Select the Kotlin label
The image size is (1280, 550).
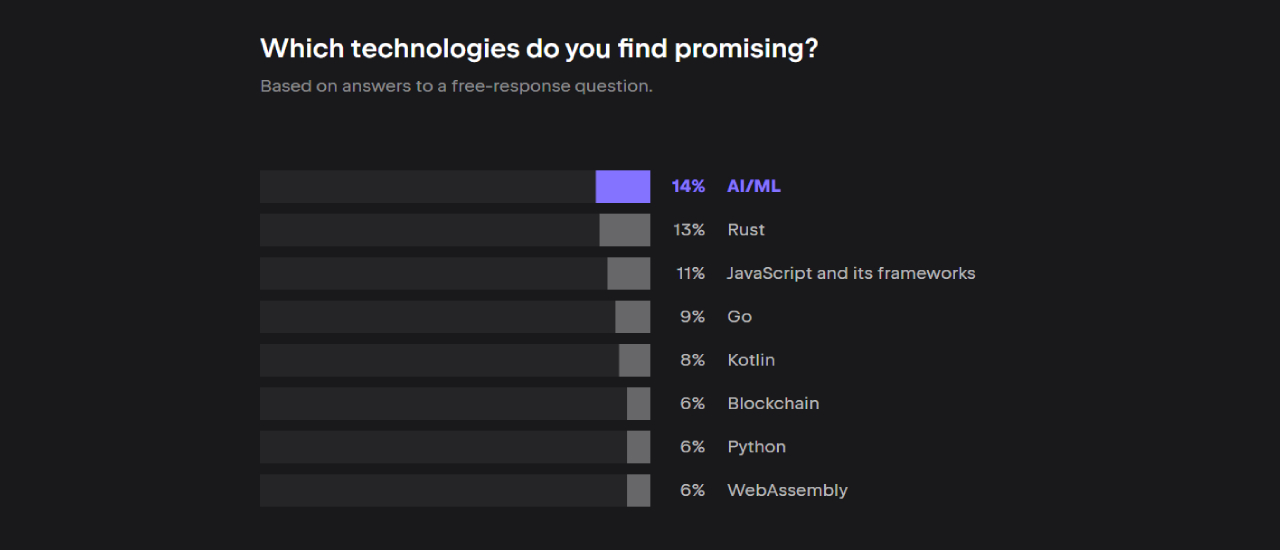pyautogui.click(x=751, y=360)
